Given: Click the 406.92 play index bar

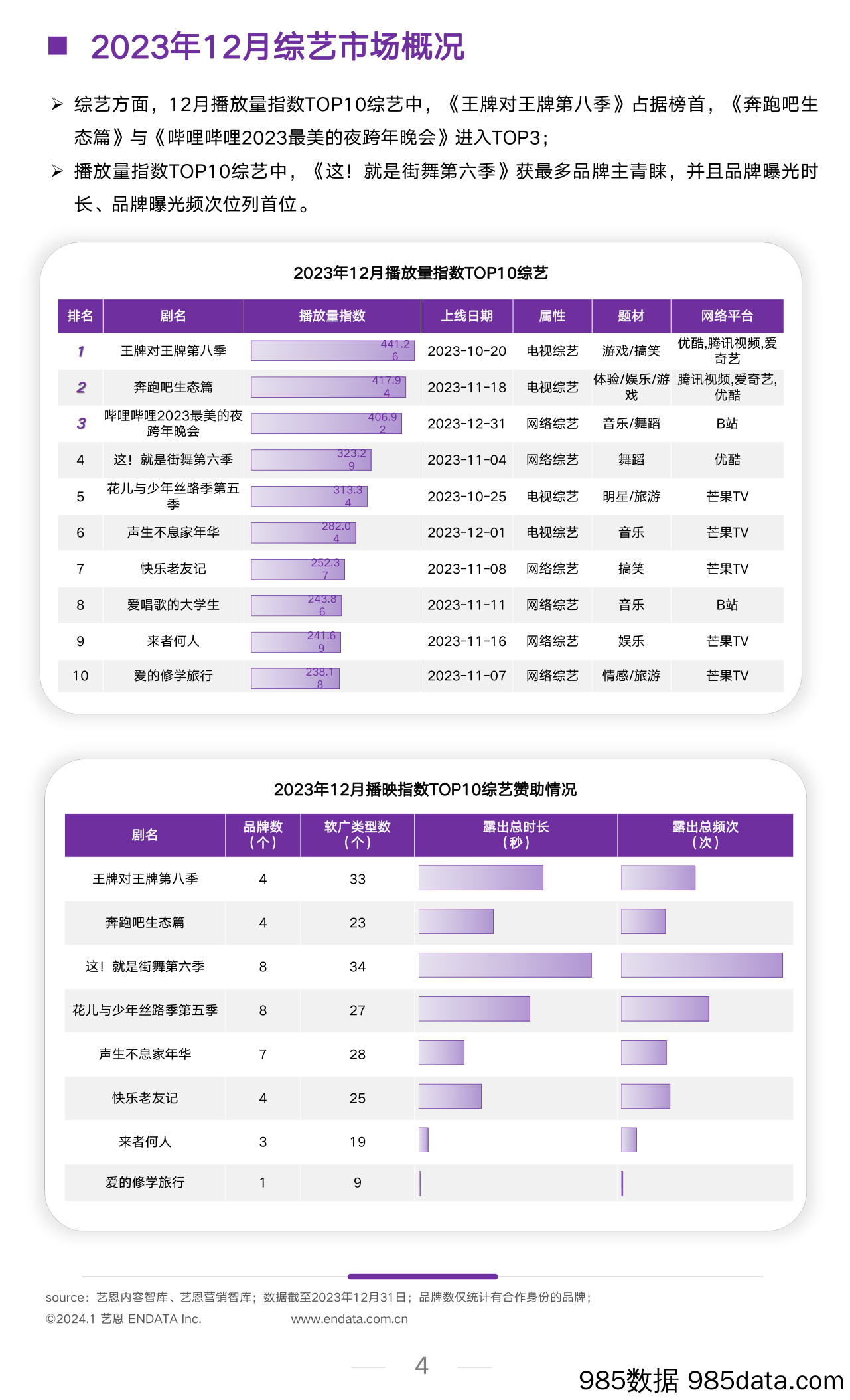Looking at the screenshot, I should (326, 424).
